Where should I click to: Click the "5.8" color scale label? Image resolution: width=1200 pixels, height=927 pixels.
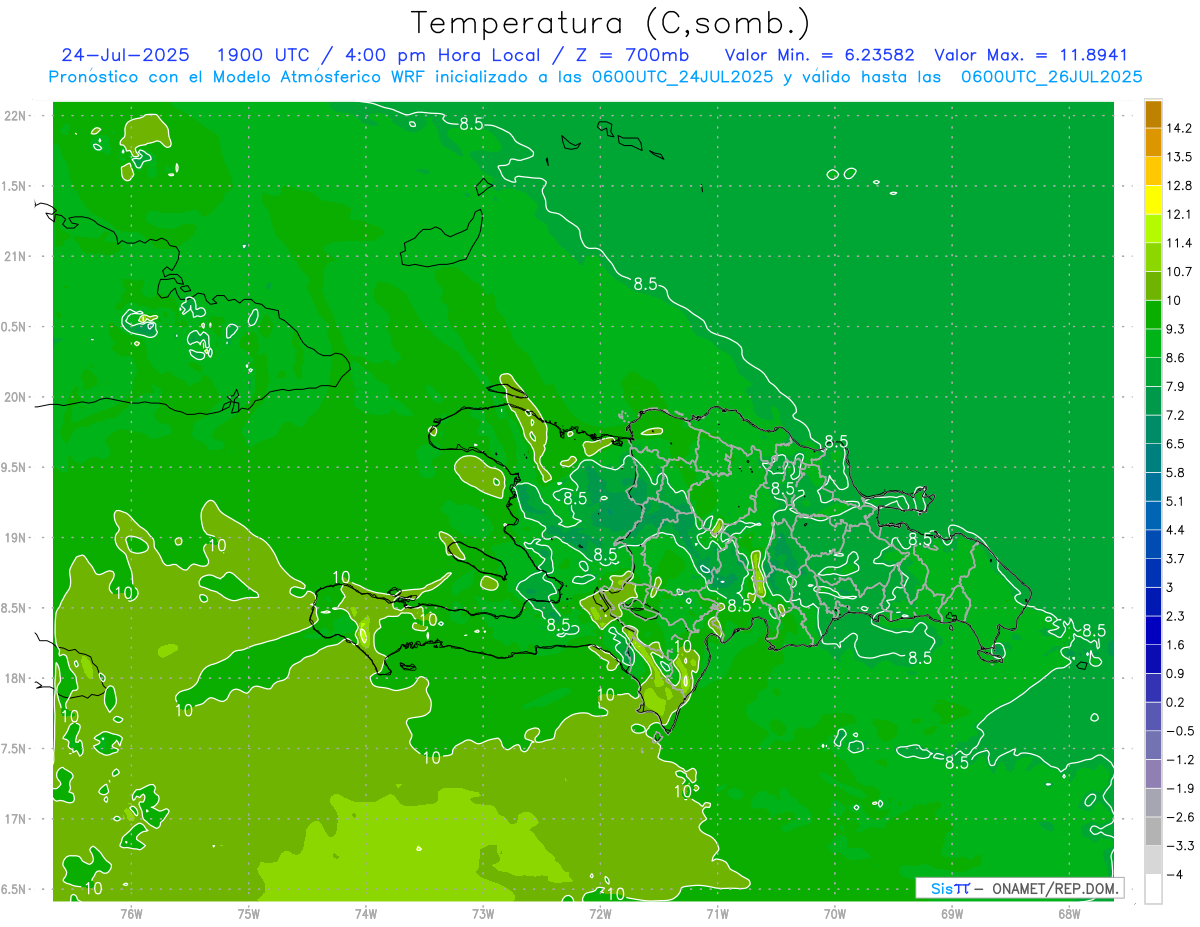point(1176,473)
